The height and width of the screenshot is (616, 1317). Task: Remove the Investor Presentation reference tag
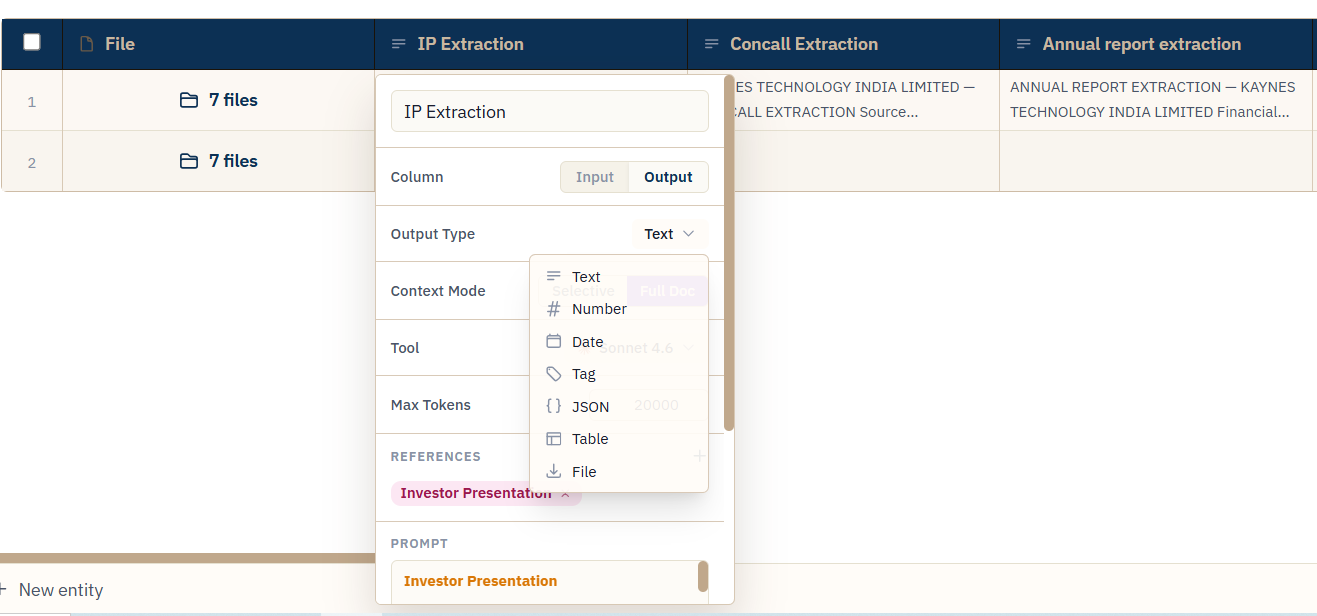565,494
